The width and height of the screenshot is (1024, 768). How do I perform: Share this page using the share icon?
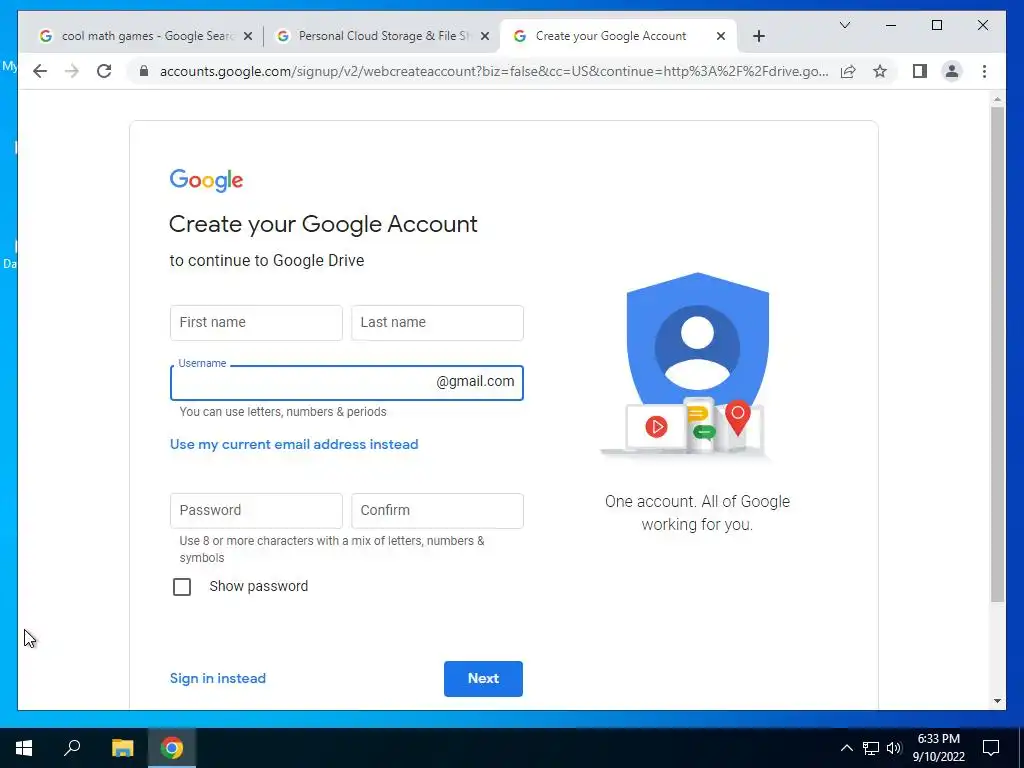[x=848, y=71]
